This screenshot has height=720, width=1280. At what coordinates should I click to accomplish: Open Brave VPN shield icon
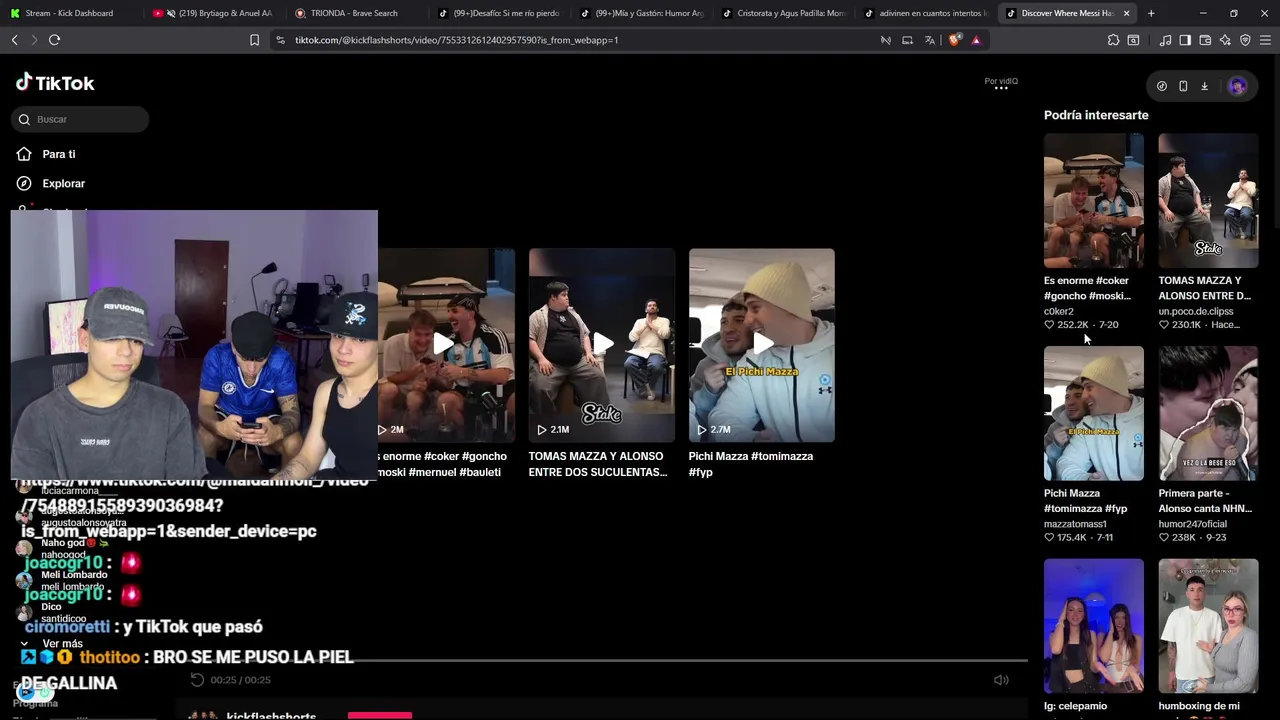(1245, 40)
